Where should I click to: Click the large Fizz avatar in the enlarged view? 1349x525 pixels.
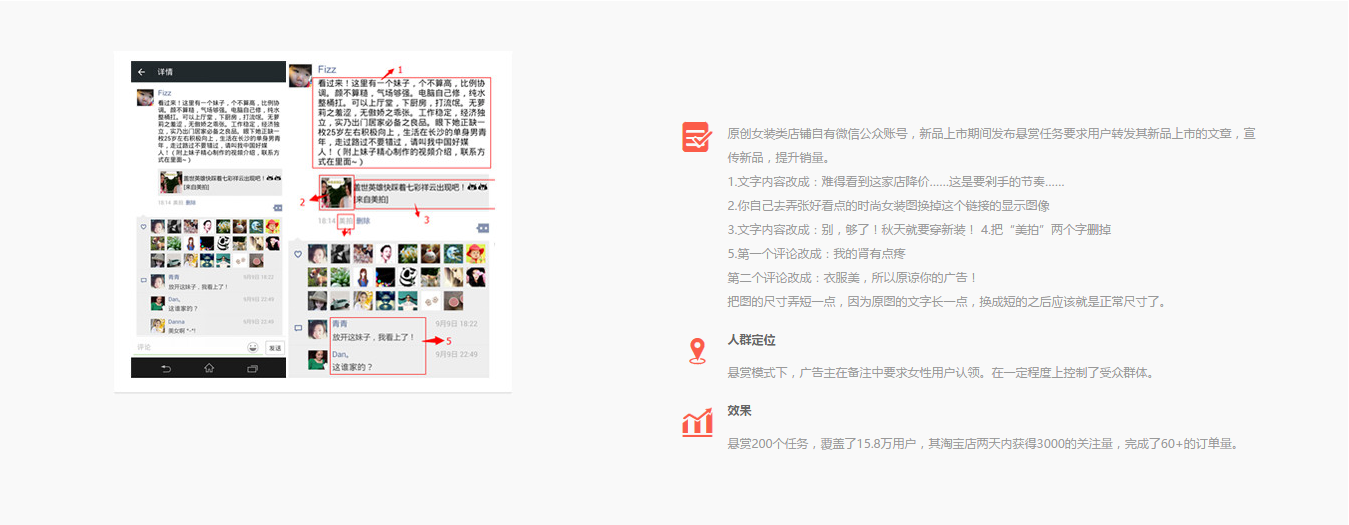(300, 75)
